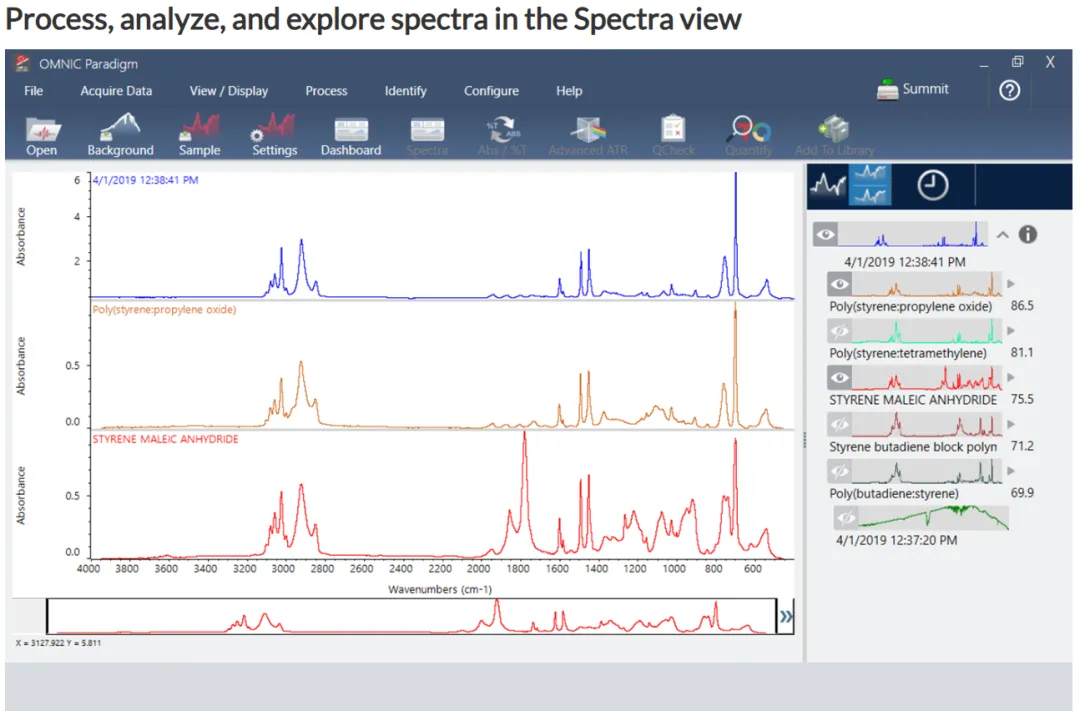Image resolution: width=1080 pixels, height=711 pixels.
Task: Select Poly(styrene:propylene oxide) thumbnail spectrum
Action: pos(927,284)
